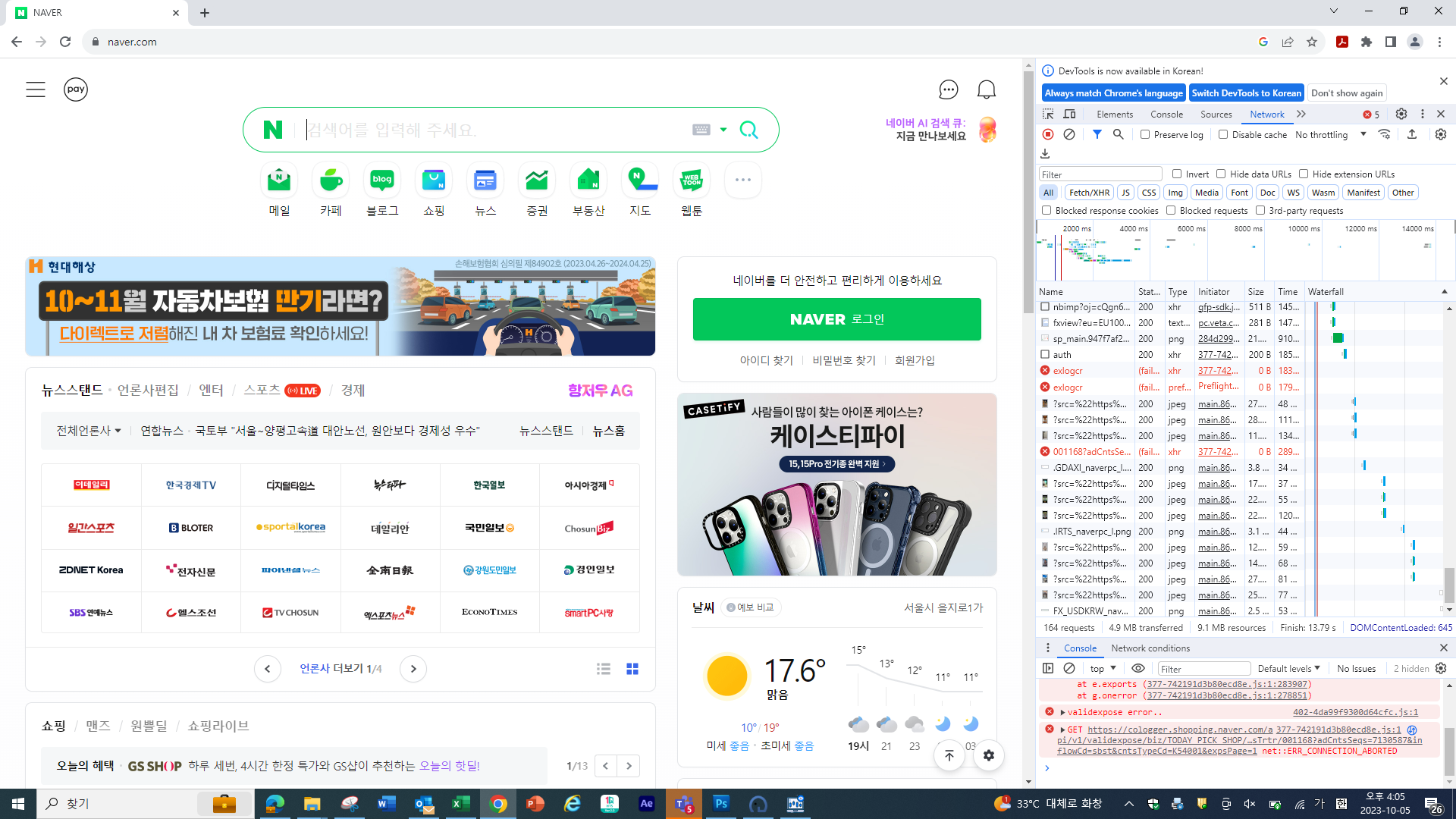This screenshot has height=819, width=1456.
Task: Open the notification bell icon
Action: pos(986,89)
